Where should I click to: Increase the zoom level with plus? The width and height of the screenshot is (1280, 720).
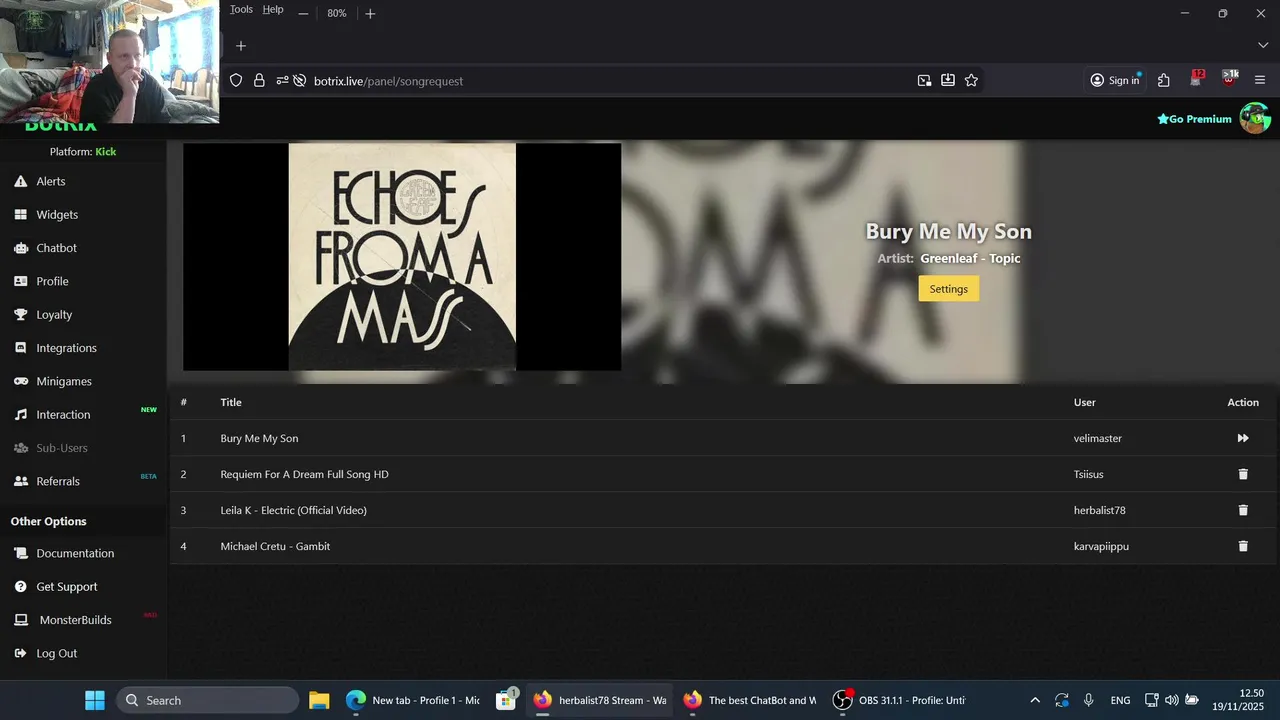(370, 14)
